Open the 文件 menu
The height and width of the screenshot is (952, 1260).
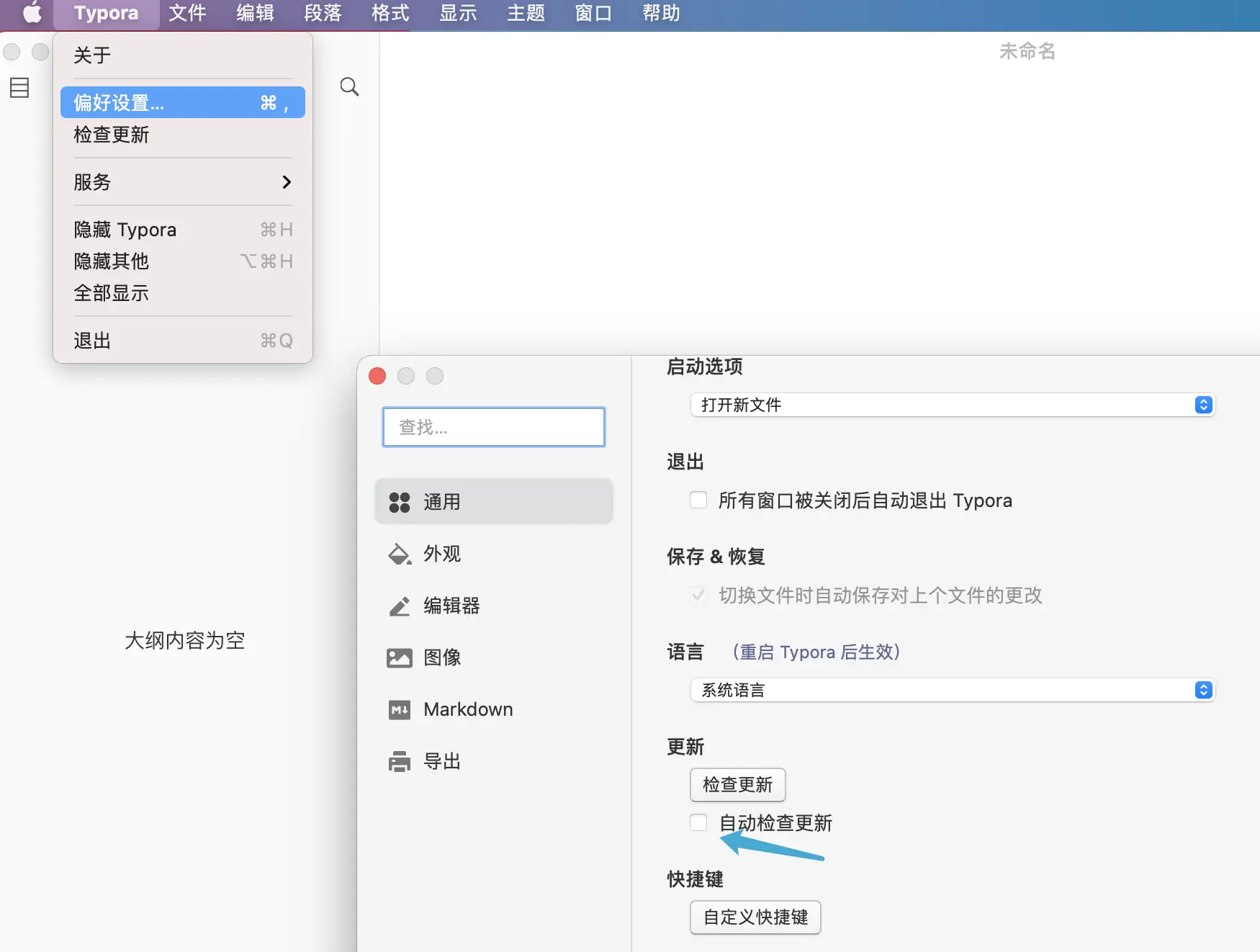coord(187,13)
